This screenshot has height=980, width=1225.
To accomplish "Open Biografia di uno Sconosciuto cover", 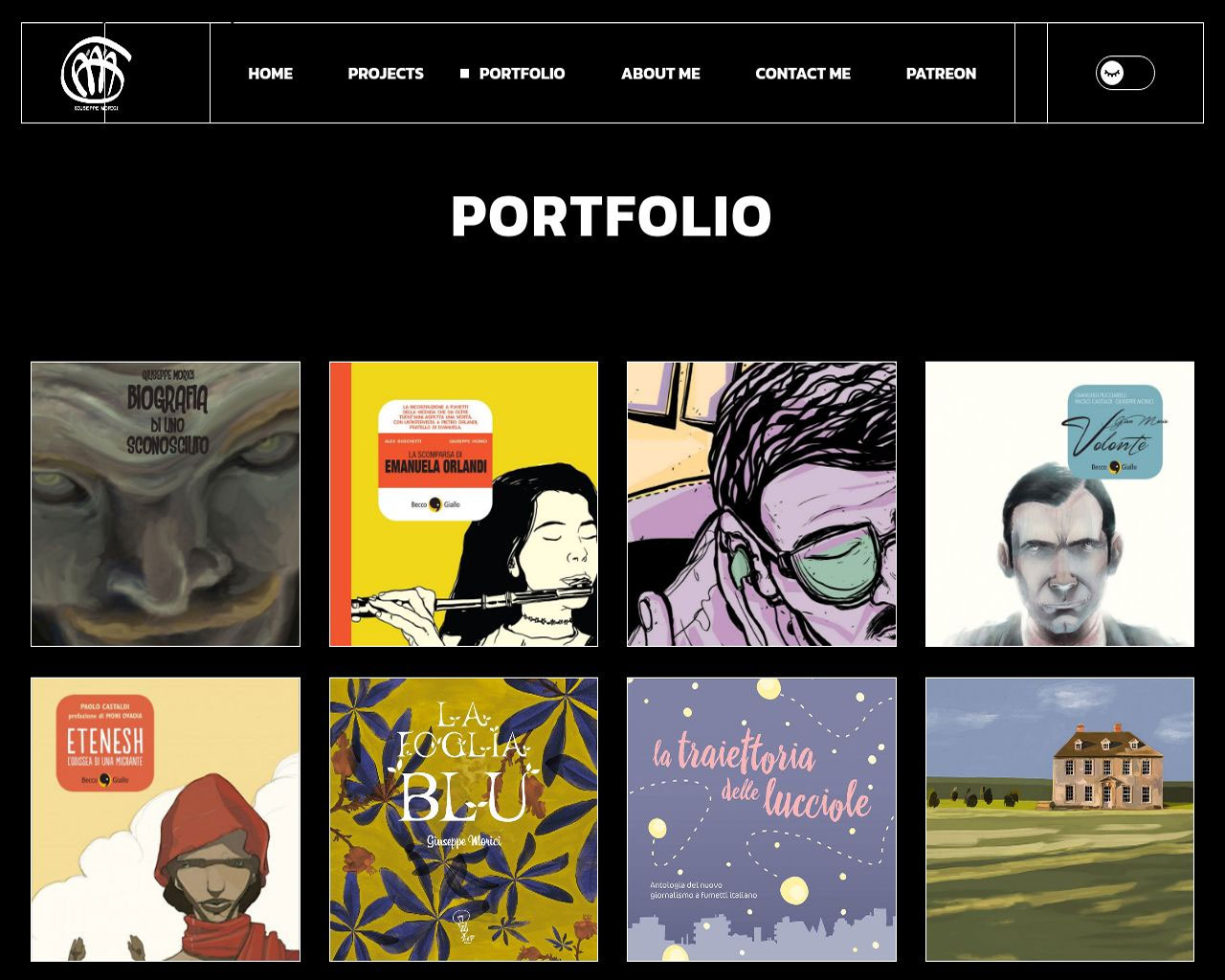I will 166,503.
